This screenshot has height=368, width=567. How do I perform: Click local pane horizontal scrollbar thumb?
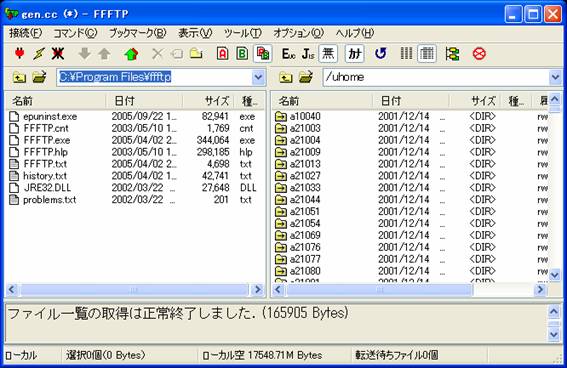134,290
